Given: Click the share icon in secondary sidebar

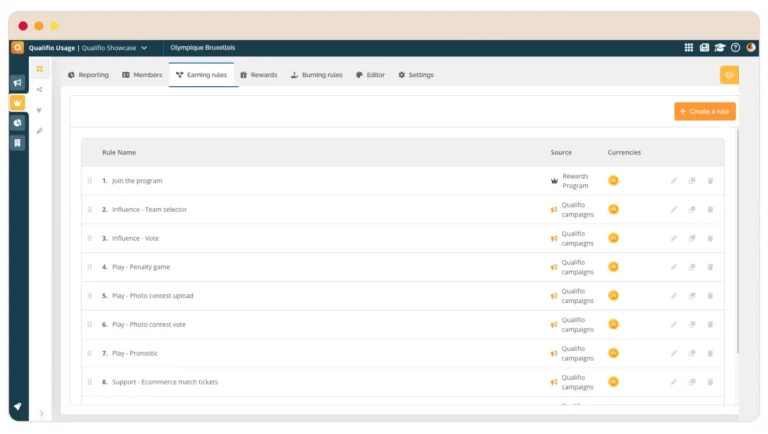Looking at the screenshot, I should pos(40,90).
